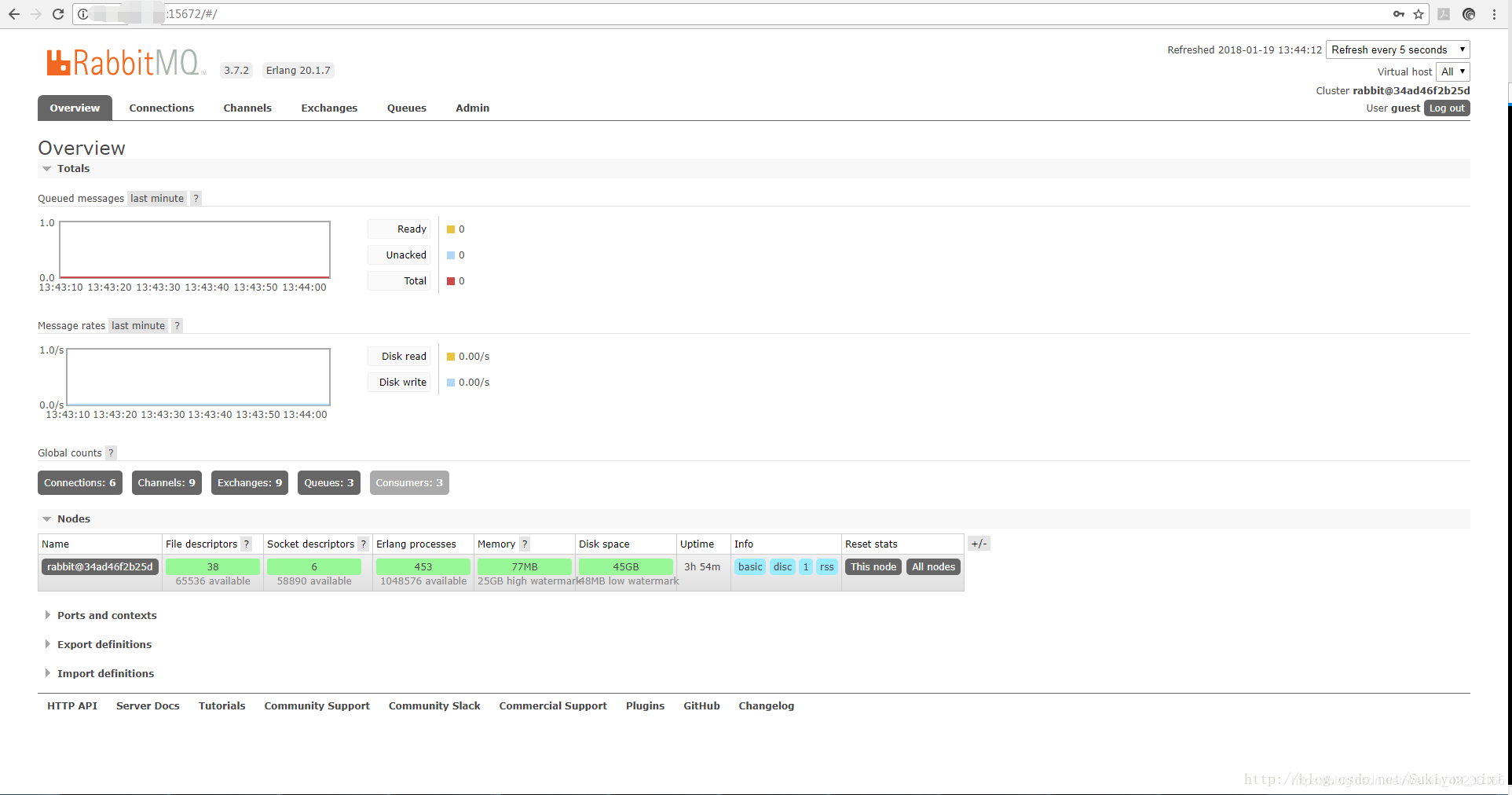The image size is (1512, 795).
Task: Click the basic info tag
Action: click(x=750, y=567)
